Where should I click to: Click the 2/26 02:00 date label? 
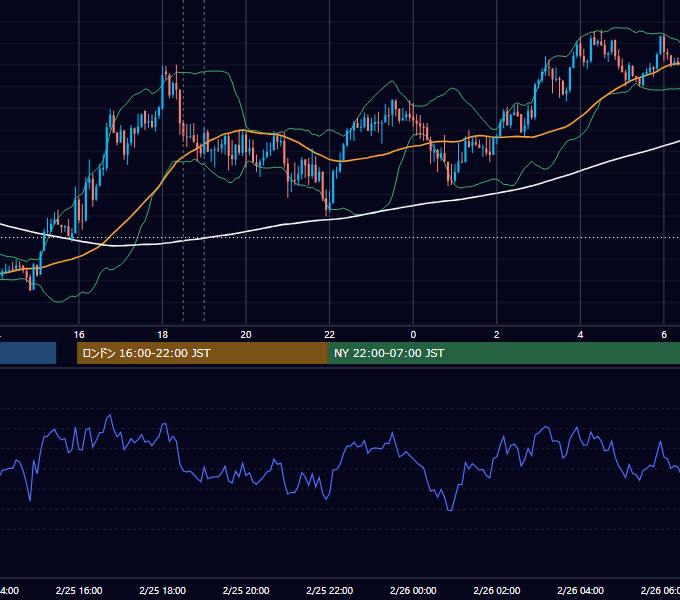(x=497, y=590)
